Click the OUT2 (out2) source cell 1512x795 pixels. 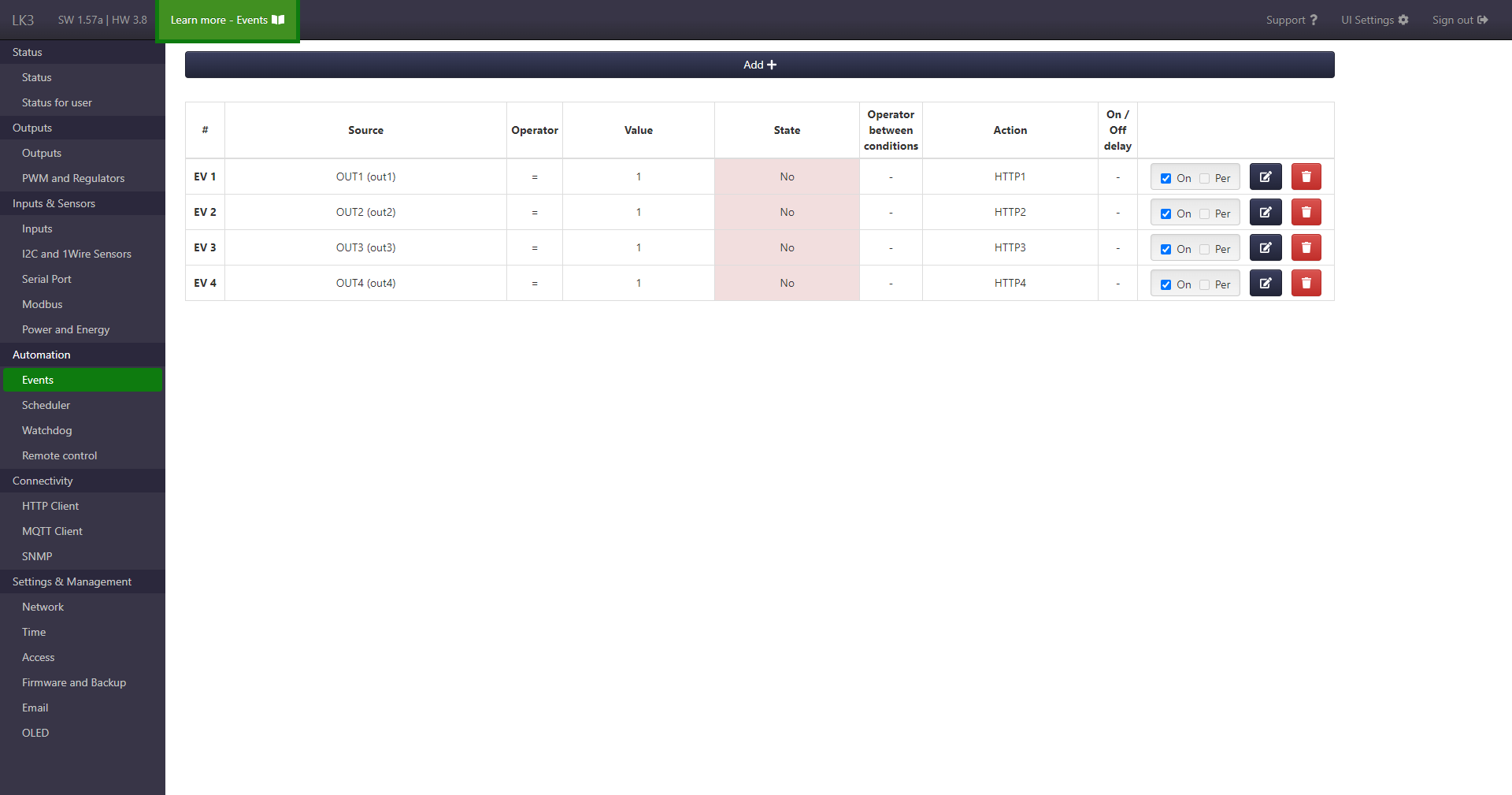365,212
